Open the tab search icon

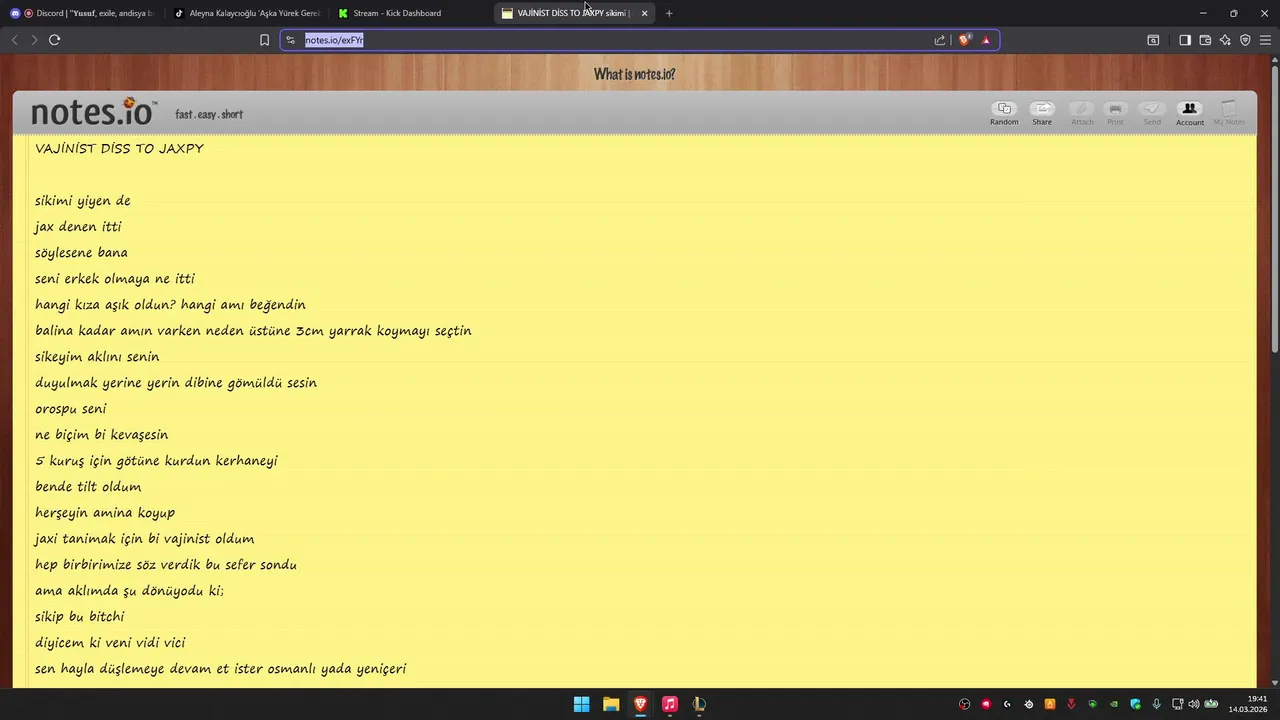coord(1153,40)
